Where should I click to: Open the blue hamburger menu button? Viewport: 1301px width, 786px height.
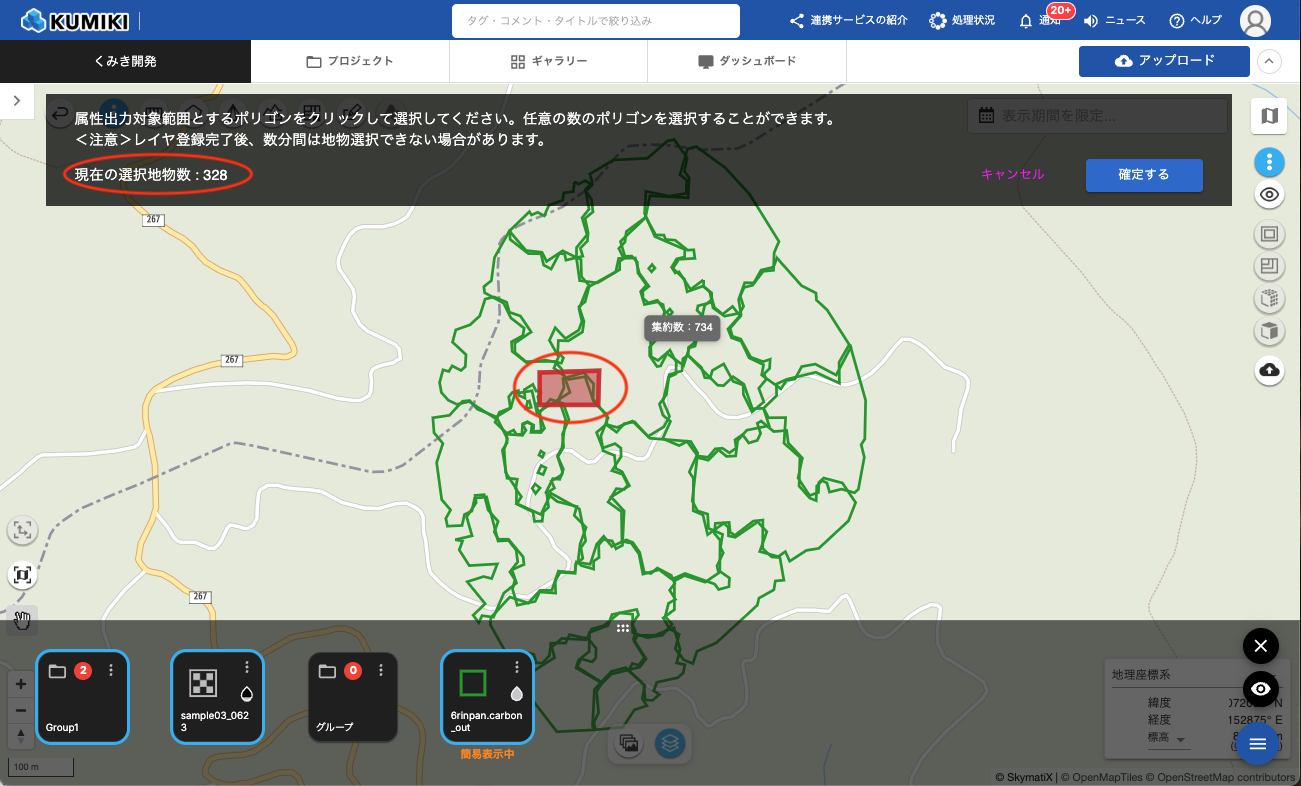tap(1258, 743)
